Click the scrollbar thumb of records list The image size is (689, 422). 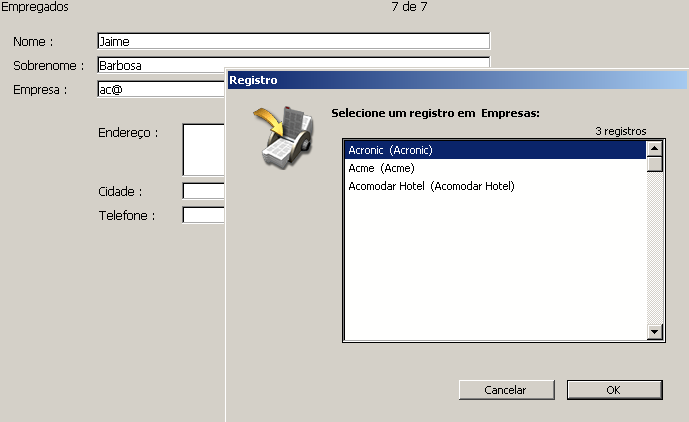(x=655, y=165)
